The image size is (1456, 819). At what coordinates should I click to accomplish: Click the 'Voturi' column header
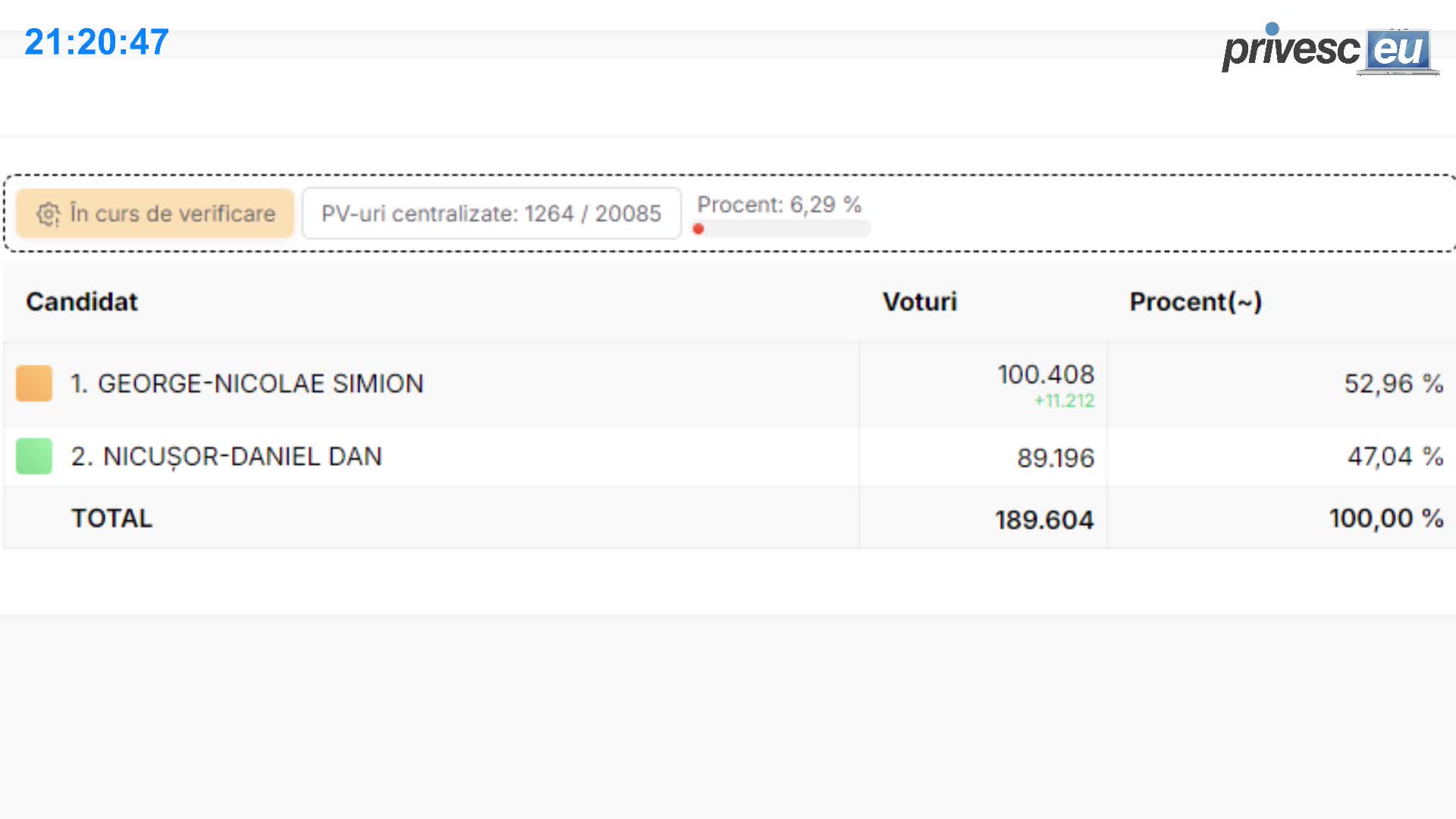pos(920,302)
